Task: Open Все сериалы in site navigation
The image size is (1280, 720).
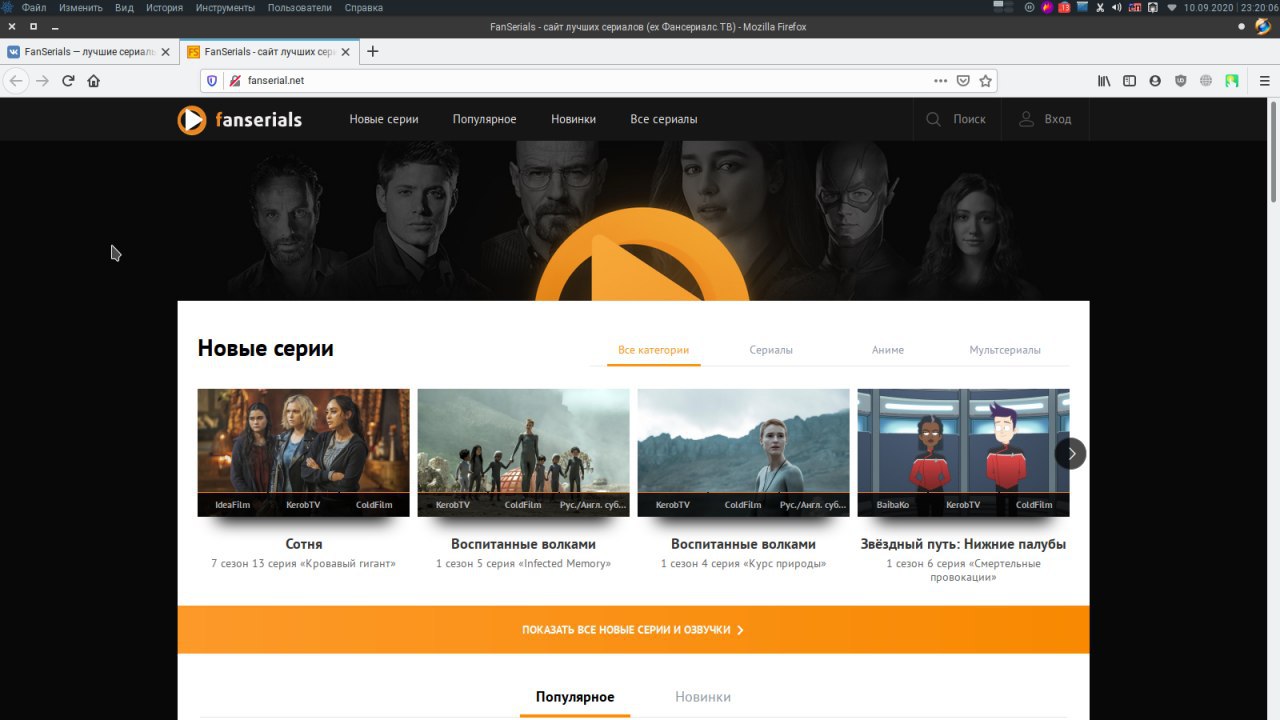Action: 664,119
